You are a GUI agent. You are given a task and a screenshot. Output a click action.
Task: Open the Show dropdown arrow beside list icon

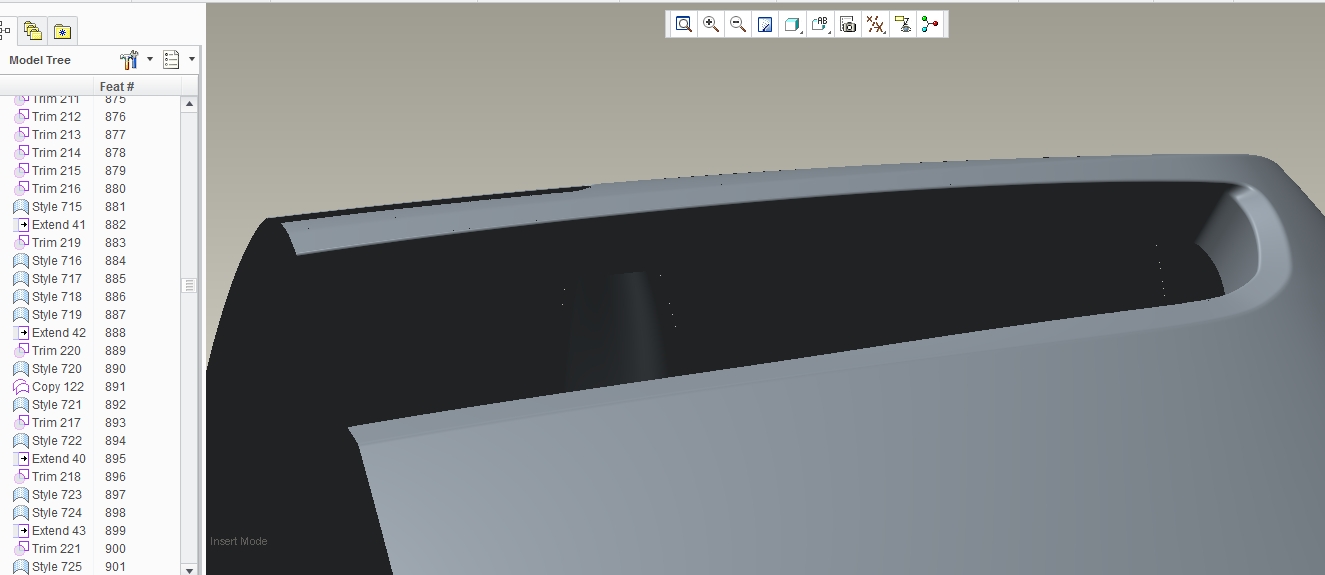[x=192, y=59]
